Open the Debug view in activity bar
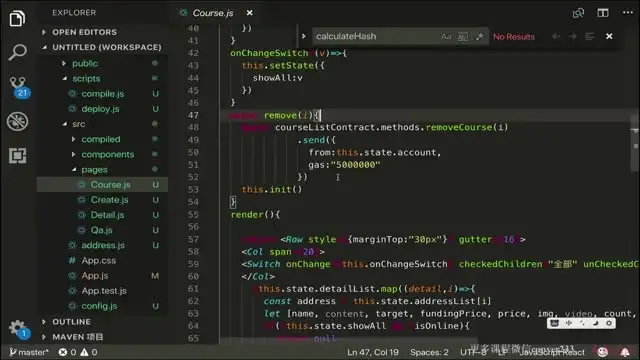640x360 pixels. tap(17, 121)
